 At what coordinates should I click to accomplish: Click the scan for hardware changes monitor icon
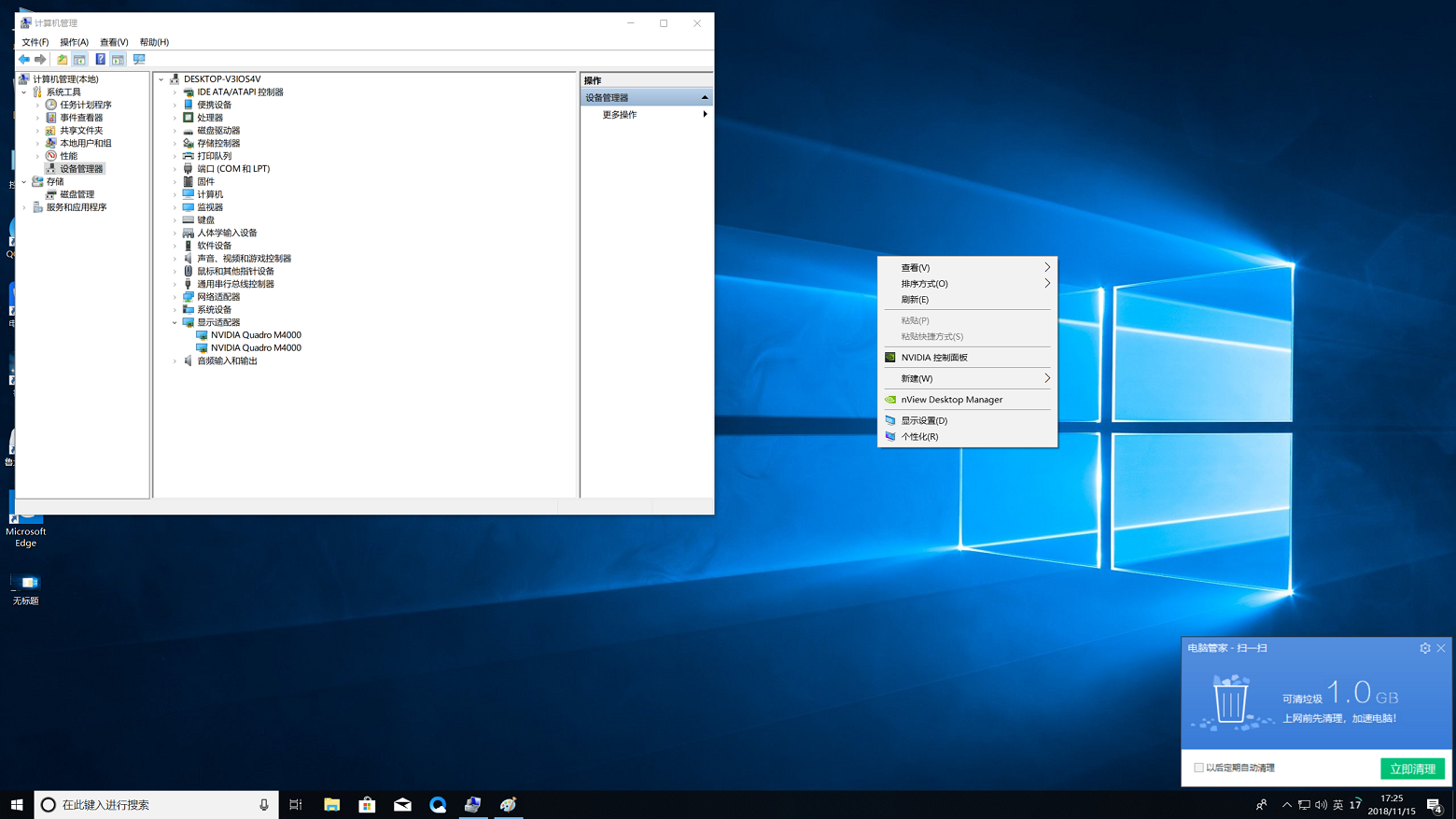pos(139,60)
